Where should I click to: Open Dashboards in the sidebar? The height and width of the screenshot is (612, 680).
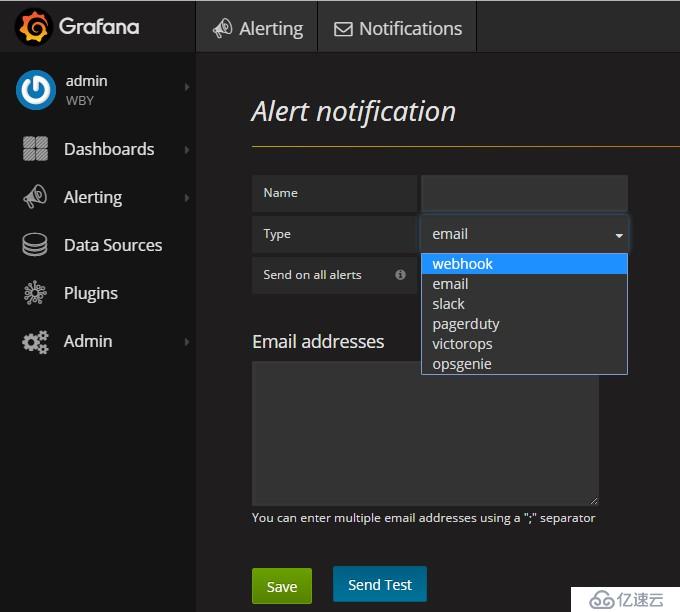109,149
